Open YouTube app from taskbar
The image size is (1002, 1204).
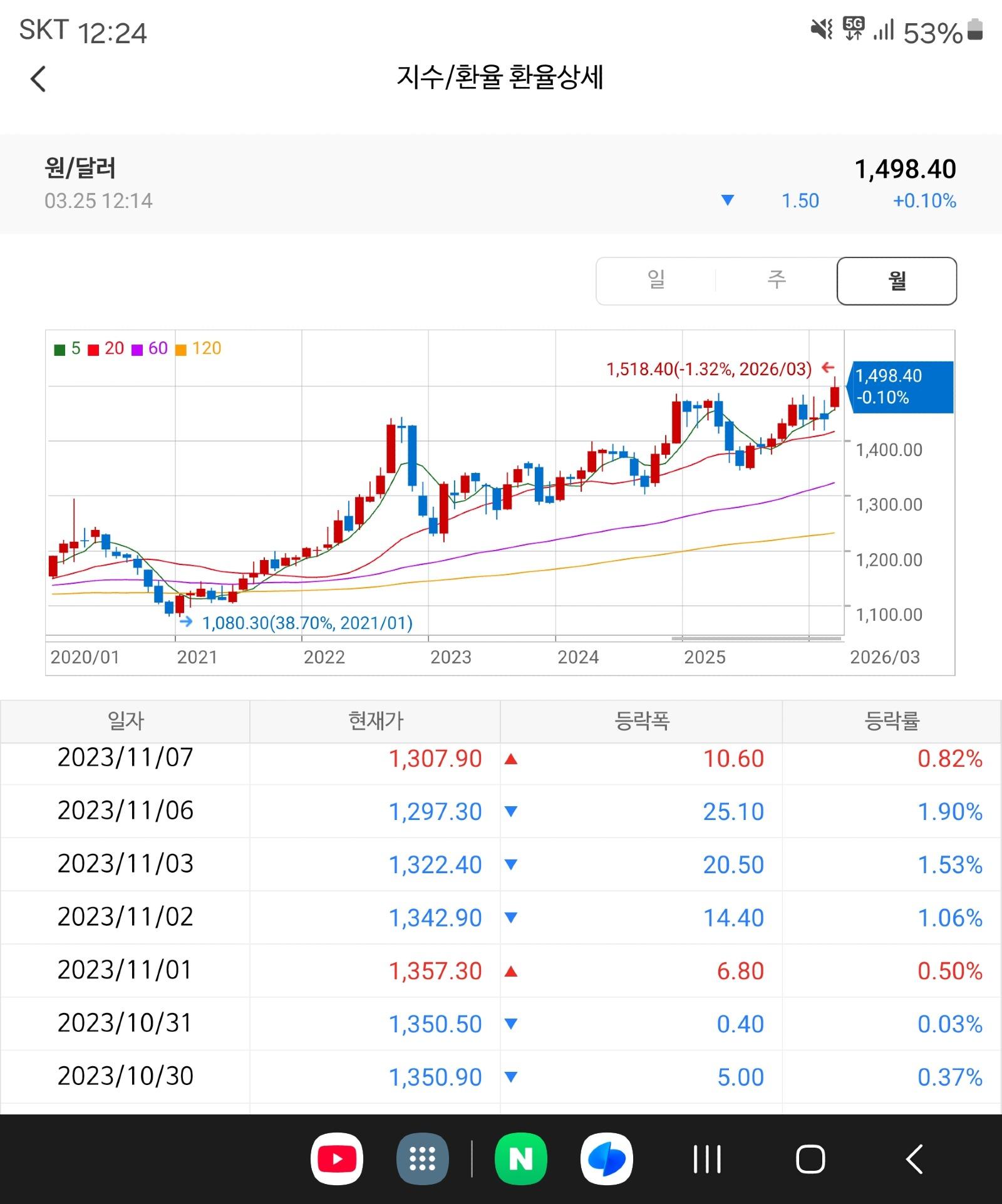(337, 1159)
